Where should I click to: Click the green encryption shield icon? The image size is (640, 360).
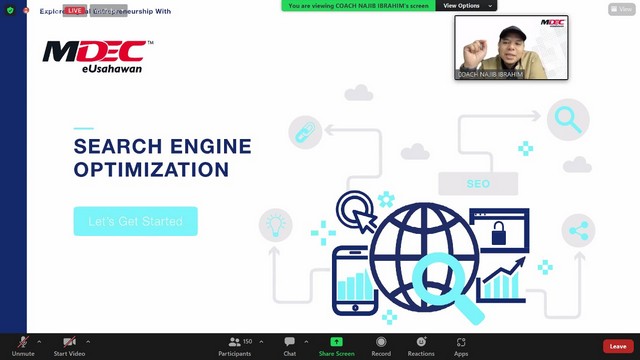[10, 11]
